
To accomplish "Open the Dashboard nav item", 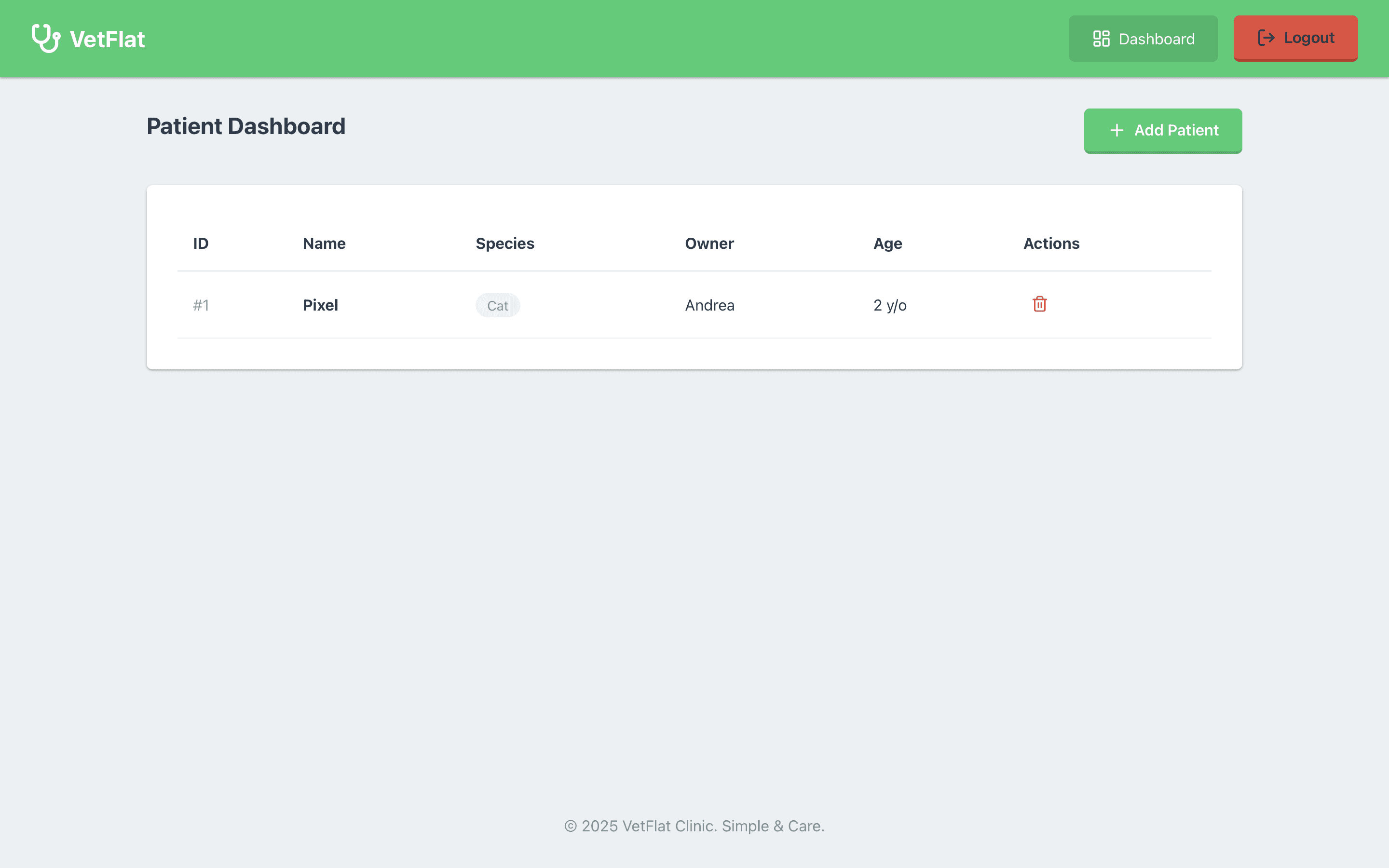I will [x=1143, y=39].
